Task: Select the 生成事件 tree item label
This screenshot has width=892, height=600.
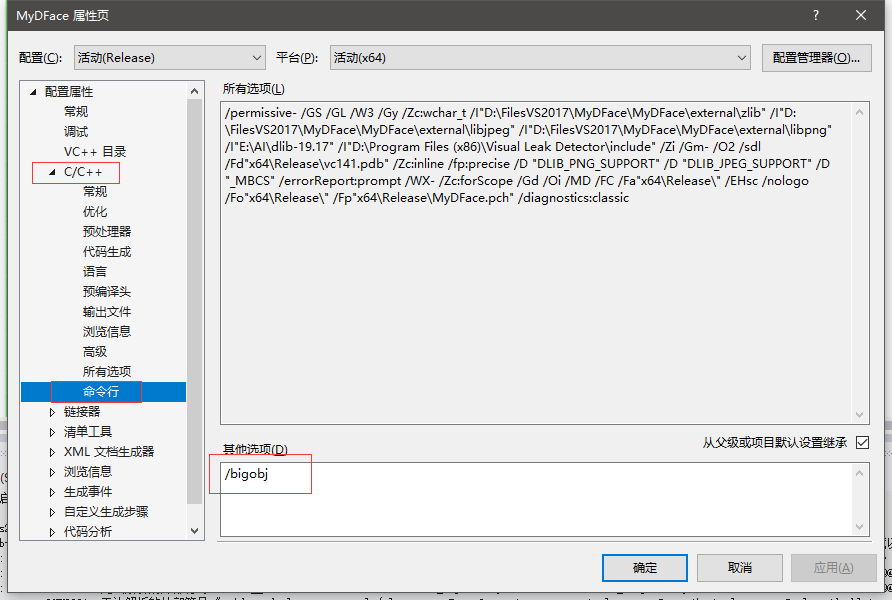Action: (x=88, y=491)
